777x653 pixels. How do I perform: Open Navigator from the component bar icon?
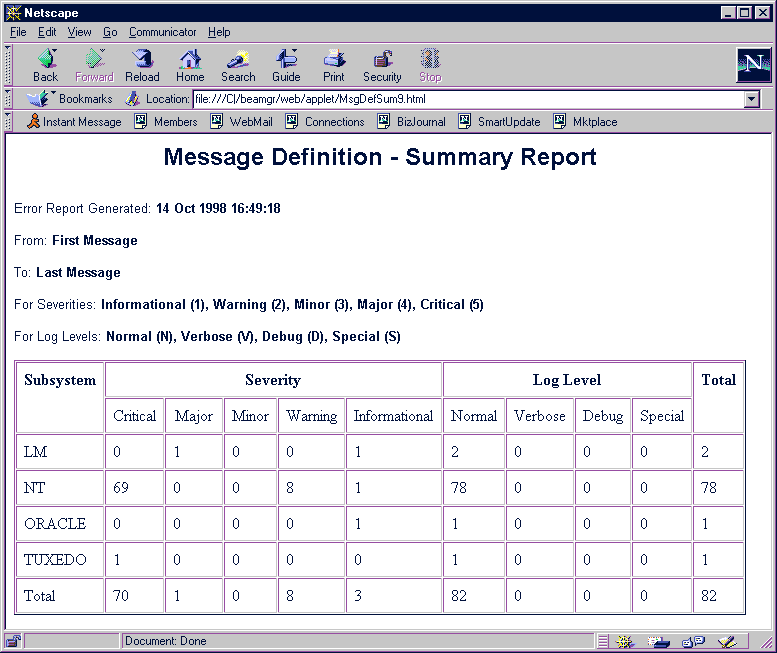625,642
